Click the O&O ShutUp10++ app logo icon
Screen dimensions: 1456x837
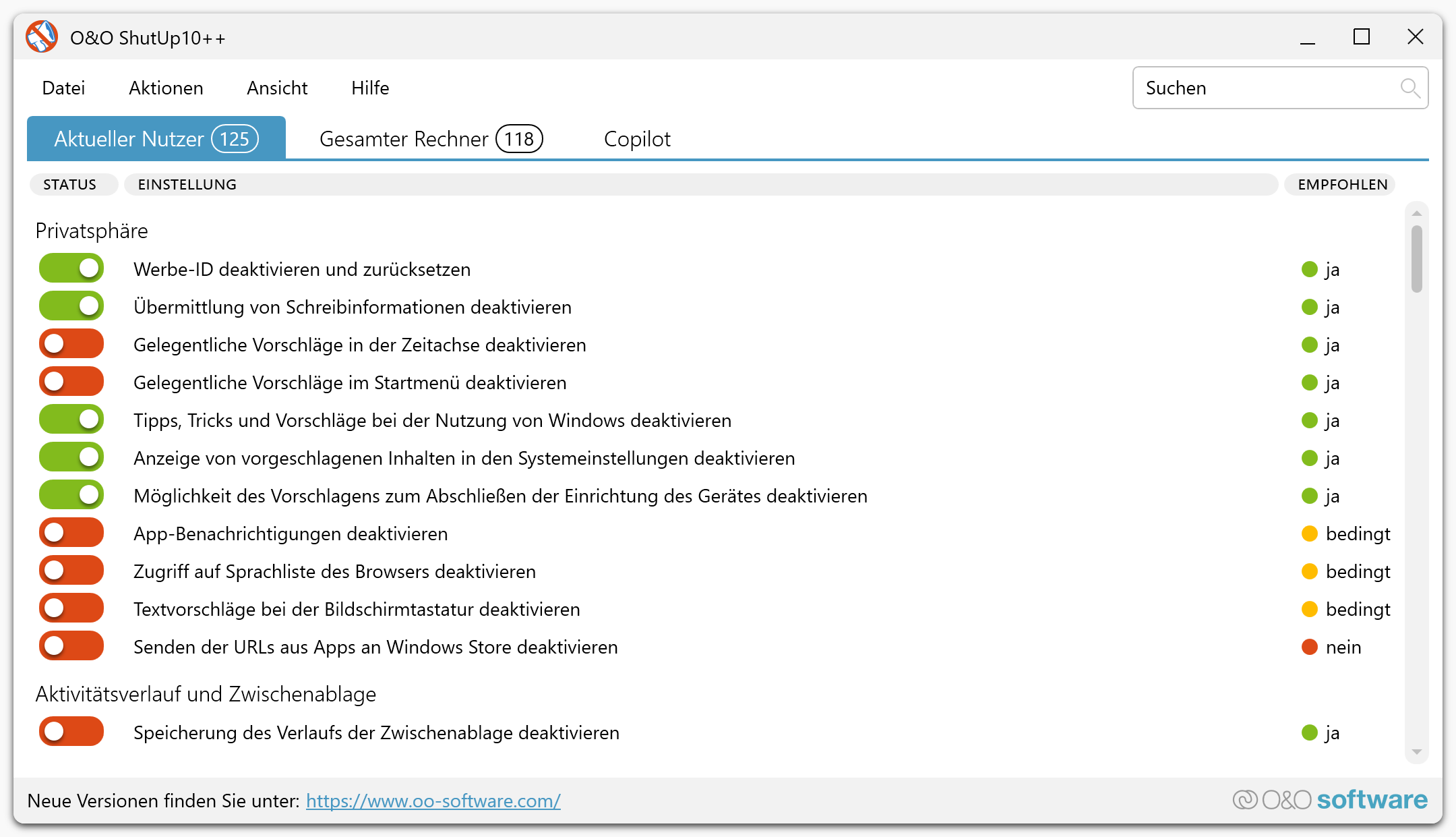(x=42, y=37)
